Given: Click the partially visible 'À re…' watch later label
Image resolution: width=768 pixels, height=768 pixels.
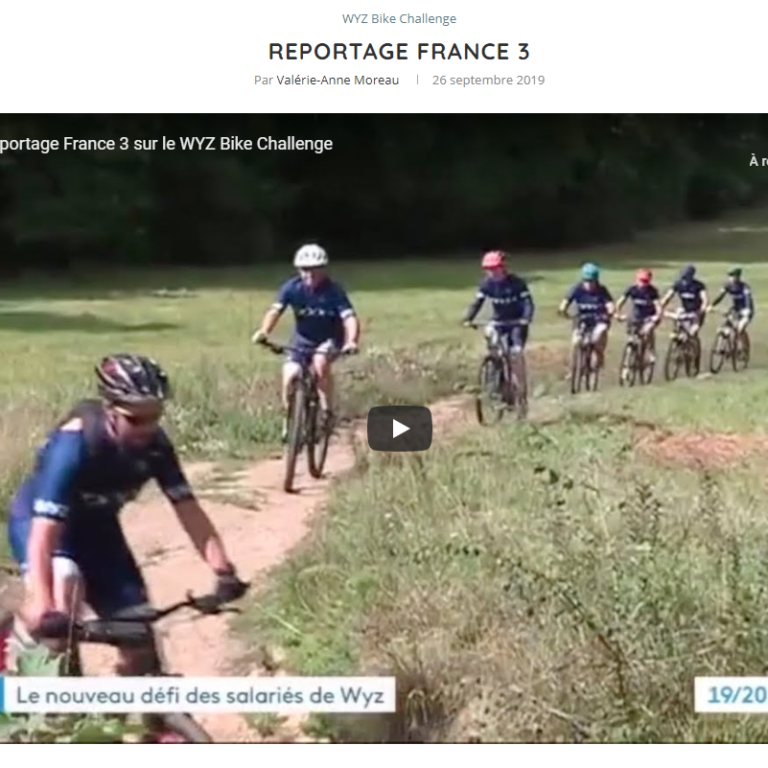Looking at the screenshot, I should click(x=759, y=161).
